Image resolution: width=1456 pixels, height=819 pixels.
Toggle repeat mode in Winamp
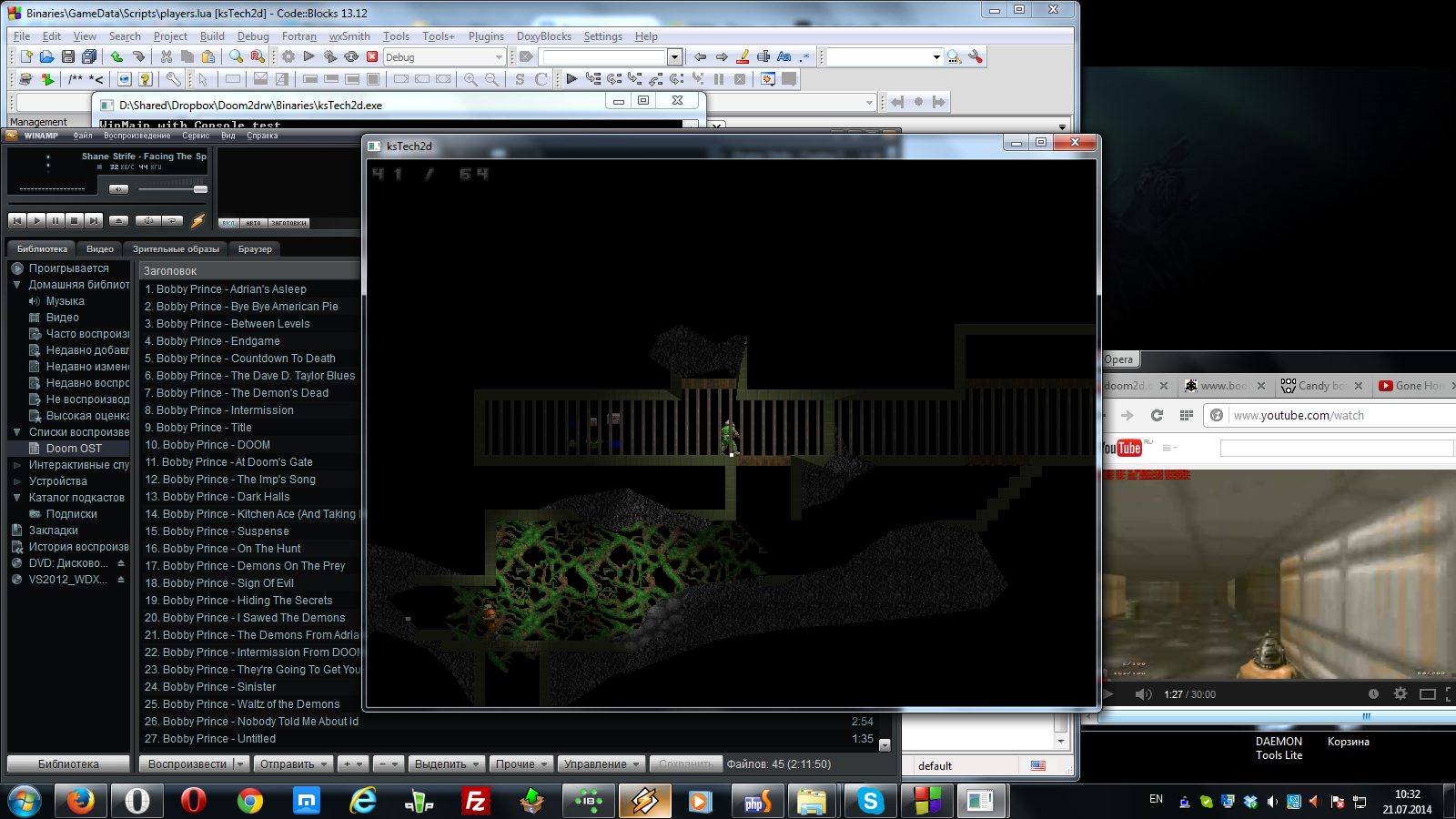coord(171,220)
